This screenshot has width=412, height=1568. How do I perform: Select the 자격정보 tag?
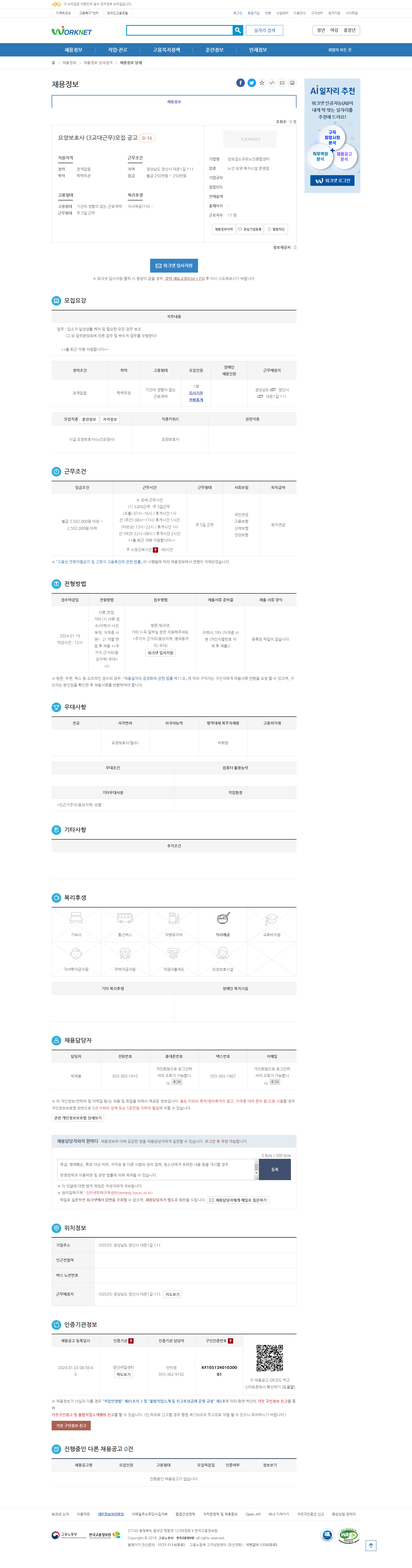(x=110, y=419)
